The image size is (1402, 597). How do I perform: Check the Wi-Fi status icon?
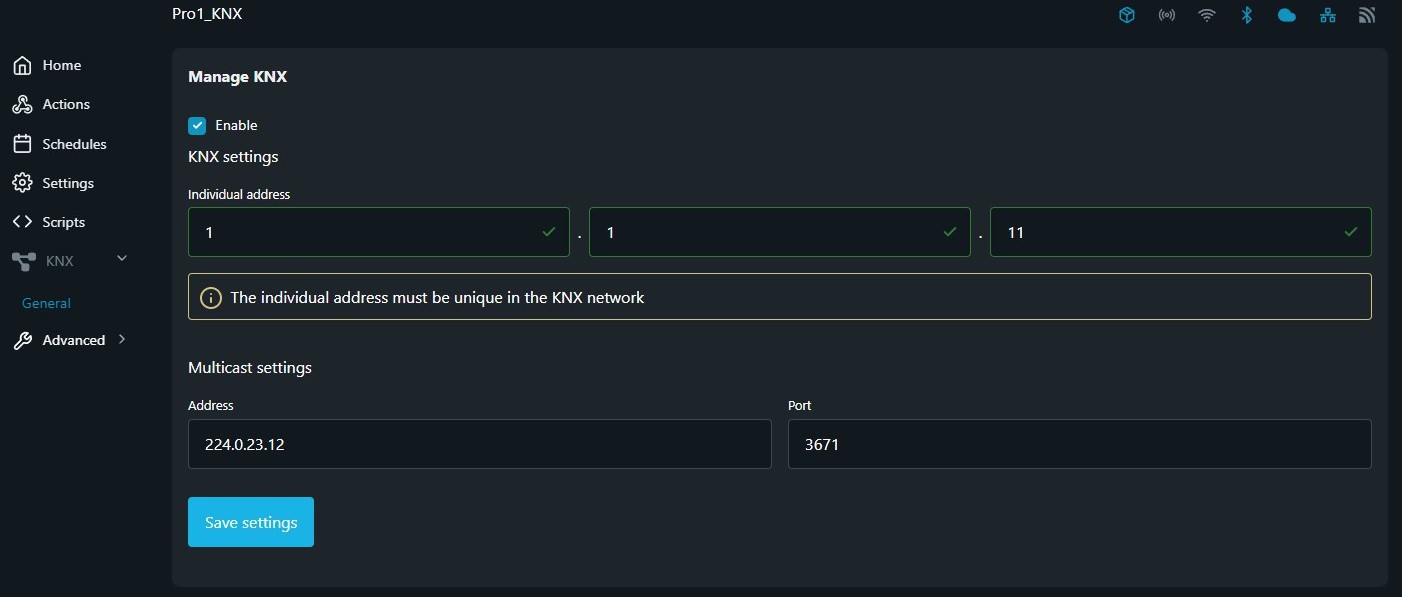click(1206, 14)
